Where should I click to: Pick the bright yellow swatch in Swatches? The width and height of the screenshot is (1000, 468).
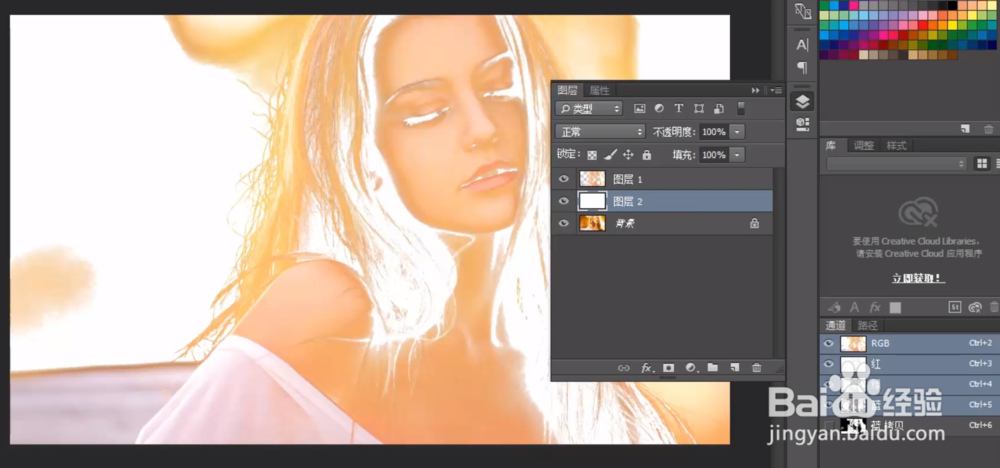tap(953, 26)
